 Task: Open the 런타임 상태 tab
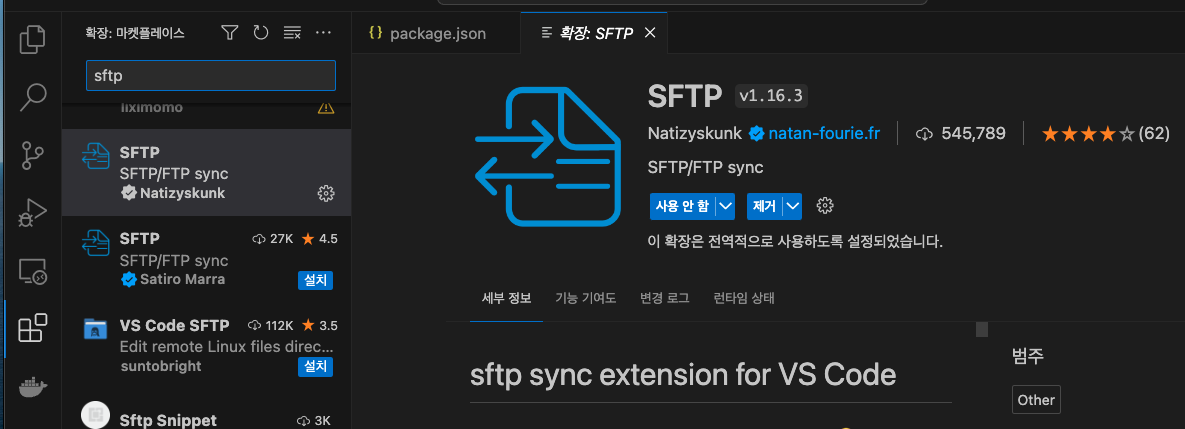click(744, 298)
